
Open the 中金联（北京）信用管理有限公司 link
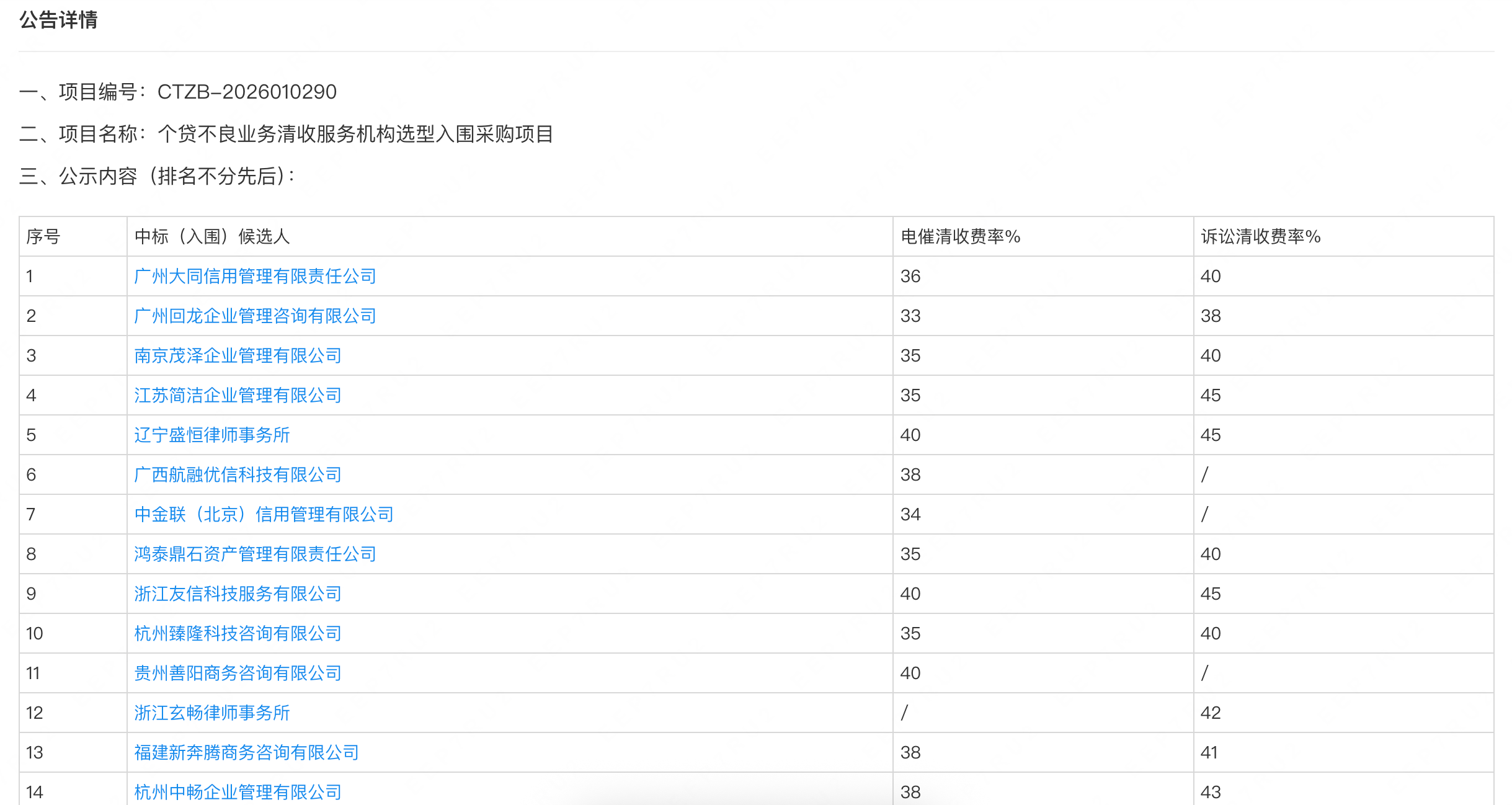coord(264,514)
